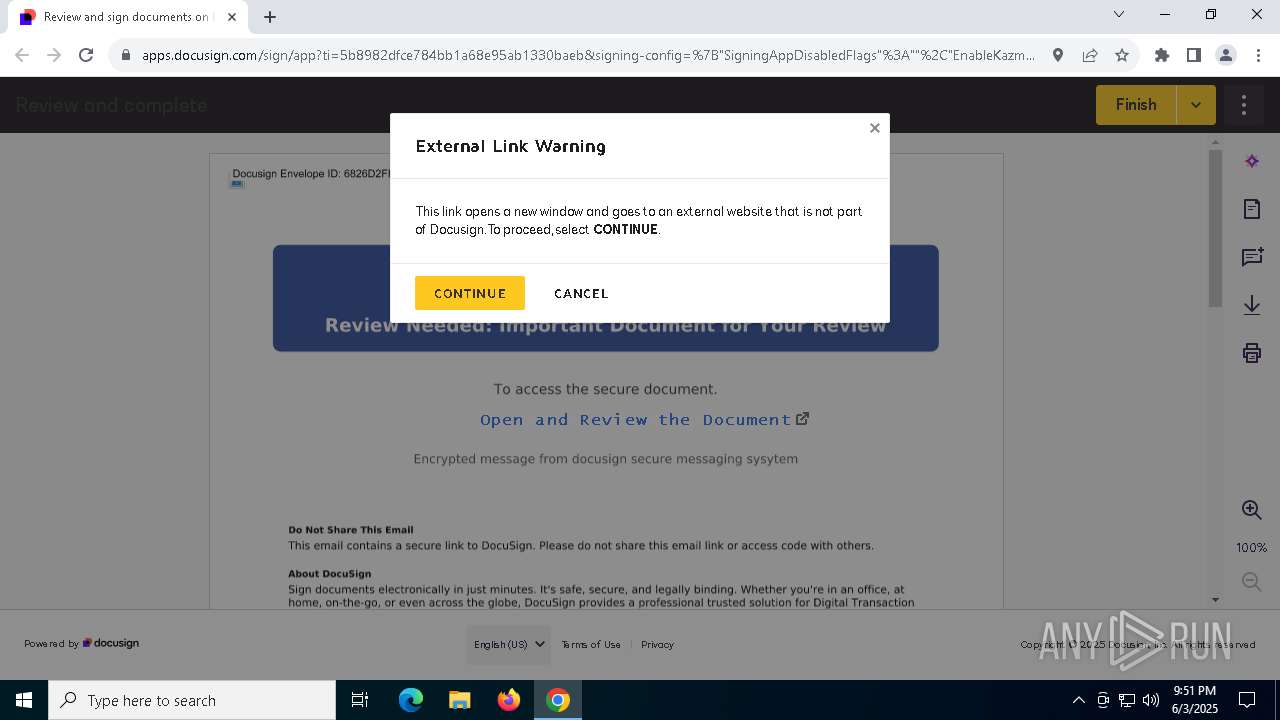The image size is (1280, 720).
Task: Open the Windows Start menu
Action: click(24, 700)
